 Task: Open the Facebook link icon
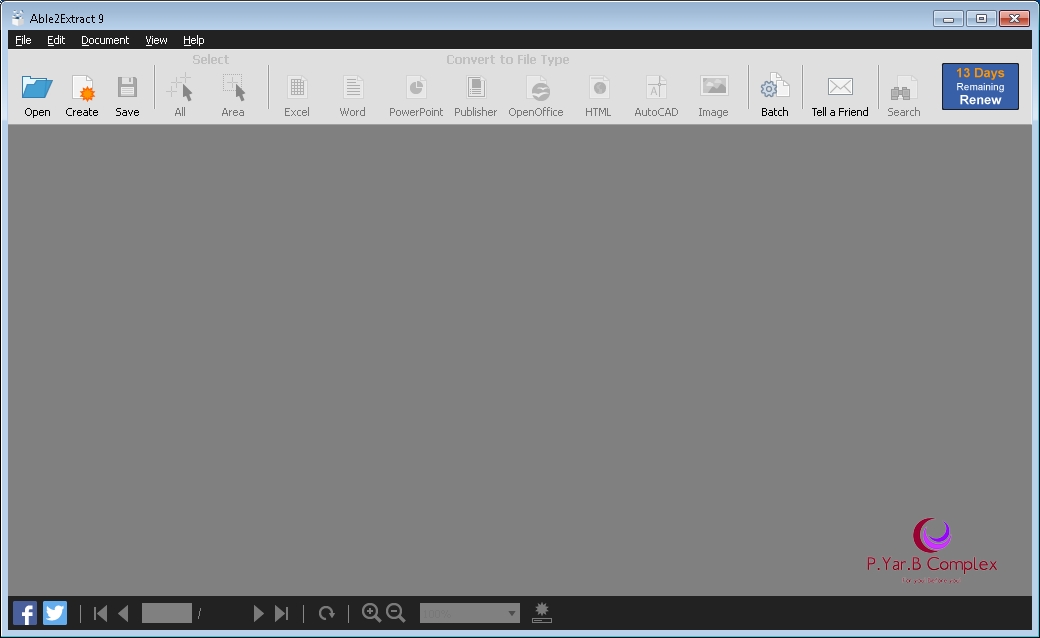[x=25, y=613]
